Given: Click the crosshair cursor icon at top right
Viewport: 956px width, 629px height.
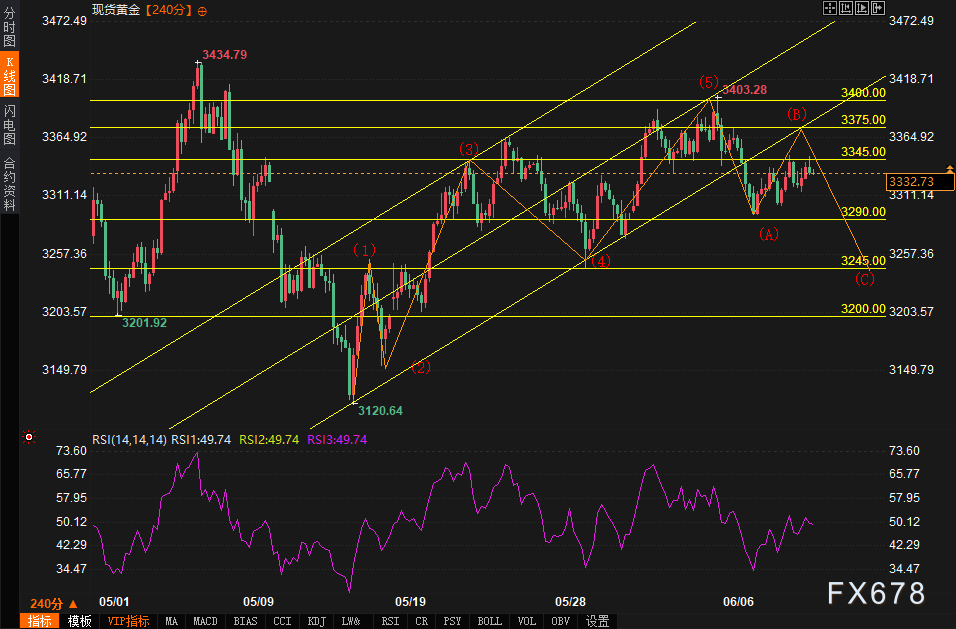Looking at the screenshot, I should tap(830, 9).
